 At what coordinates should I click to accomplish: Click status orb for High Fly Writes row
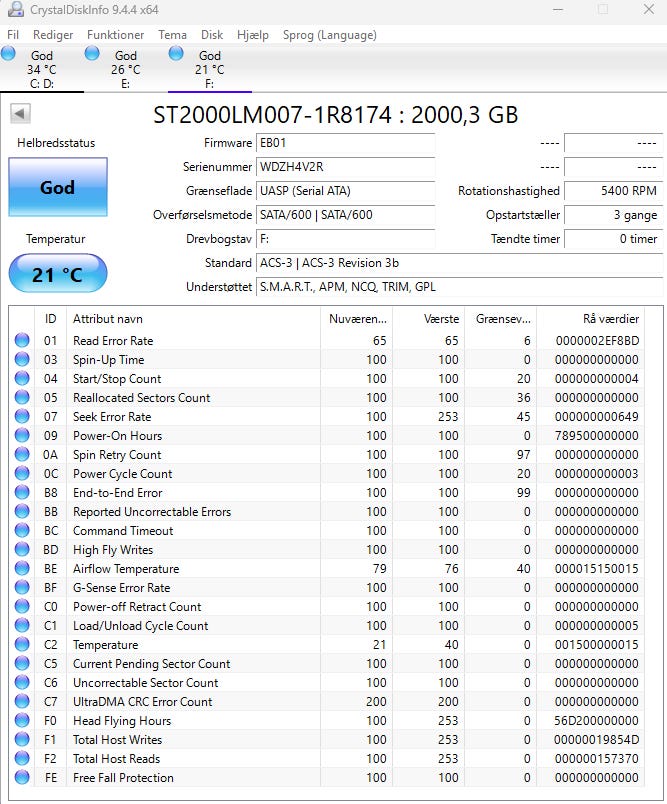coord(22,549)
